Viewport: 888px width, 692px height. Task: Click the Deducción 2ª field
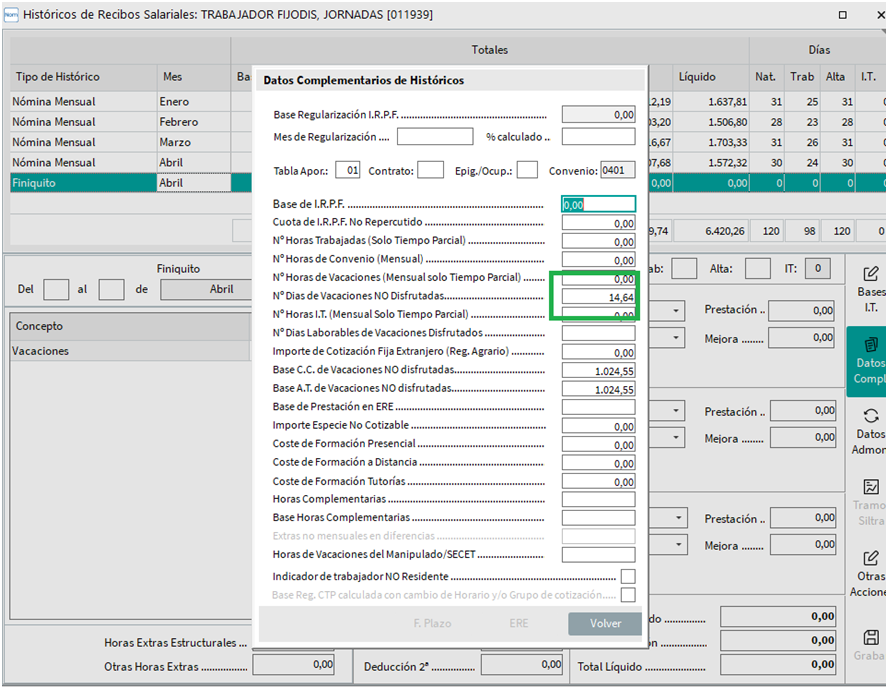(522, 665)
